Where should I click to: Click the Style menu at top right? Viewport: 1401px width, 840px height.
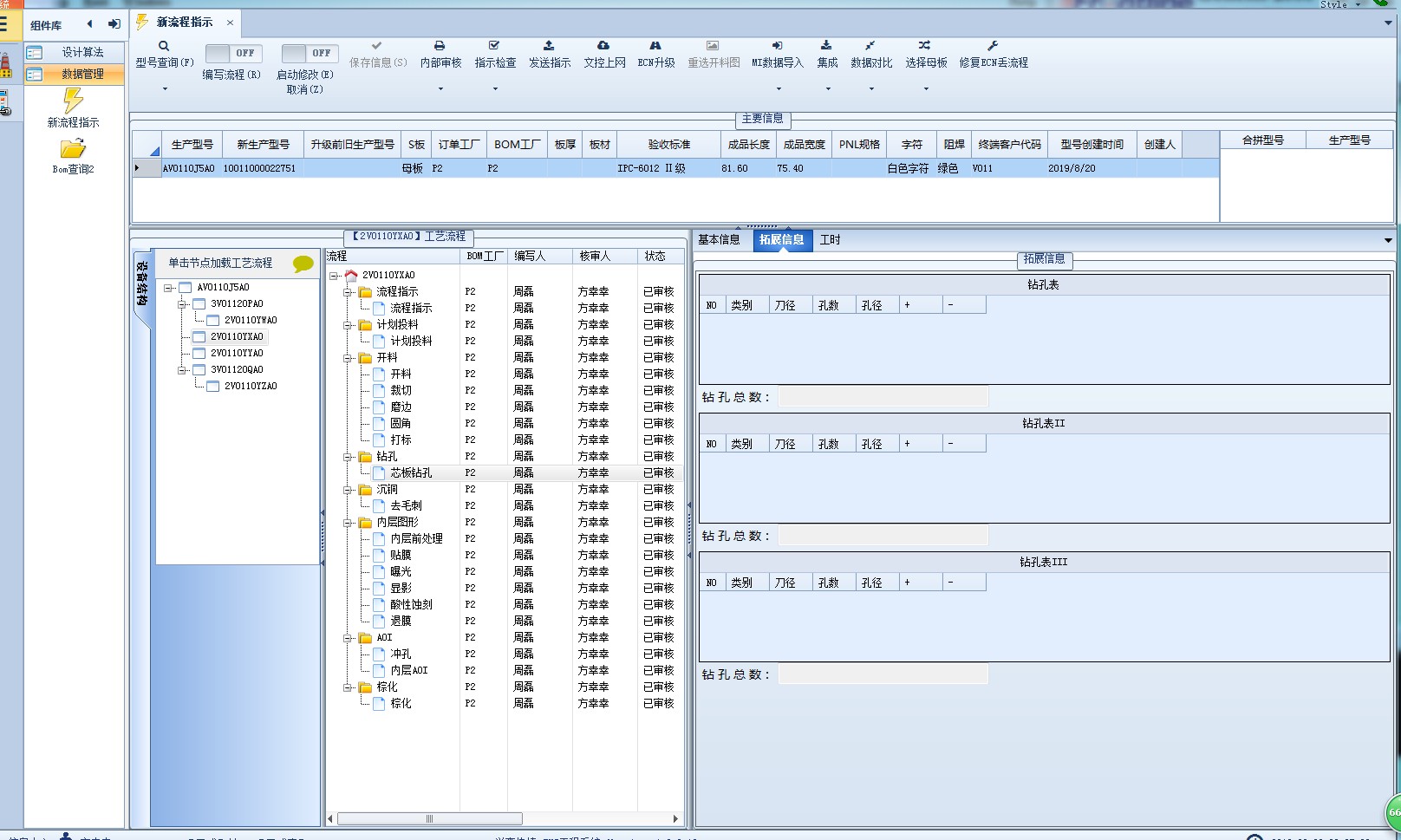(1339, 4)
